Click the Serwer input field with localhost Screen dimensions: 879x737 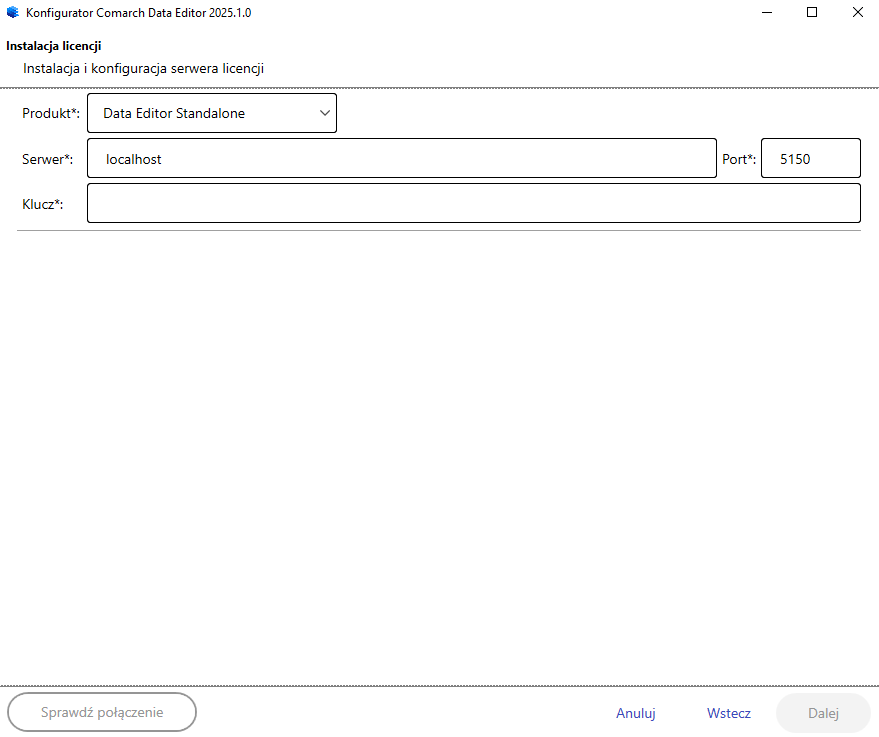click(402, 159)
